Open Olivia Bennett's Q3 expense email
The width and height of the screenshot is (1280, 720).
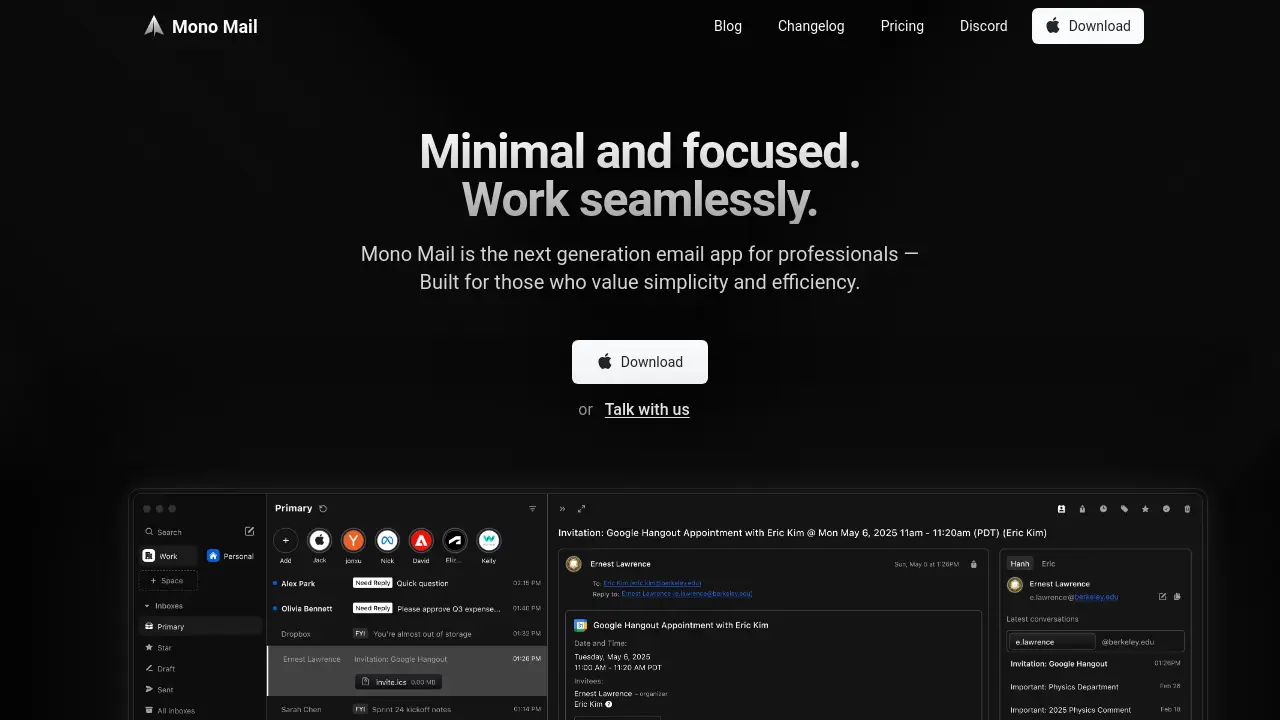coord(407,608)
